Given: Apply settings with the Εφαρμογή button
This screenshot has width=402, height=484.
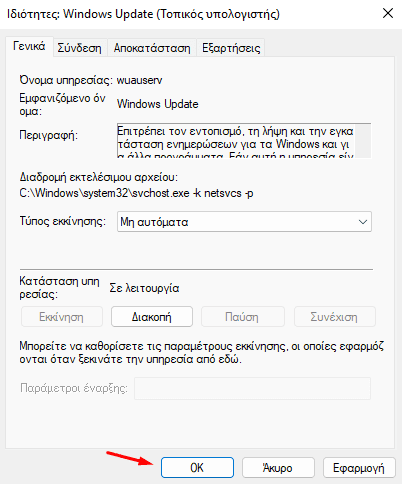Looking at the screenshot, I should point(359,468).
